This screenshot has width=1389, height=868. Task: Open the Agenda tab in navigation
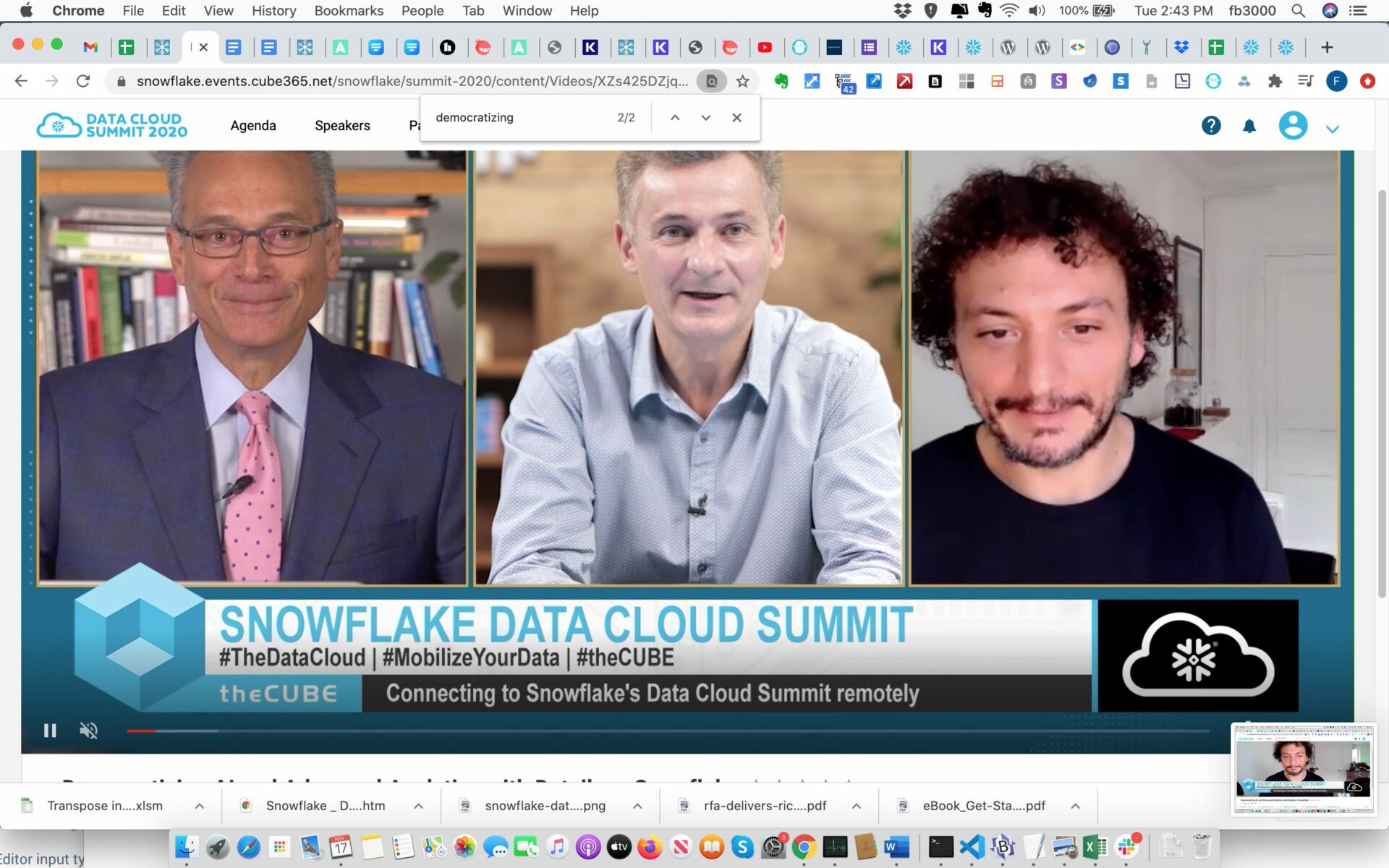tap(254, 125)
